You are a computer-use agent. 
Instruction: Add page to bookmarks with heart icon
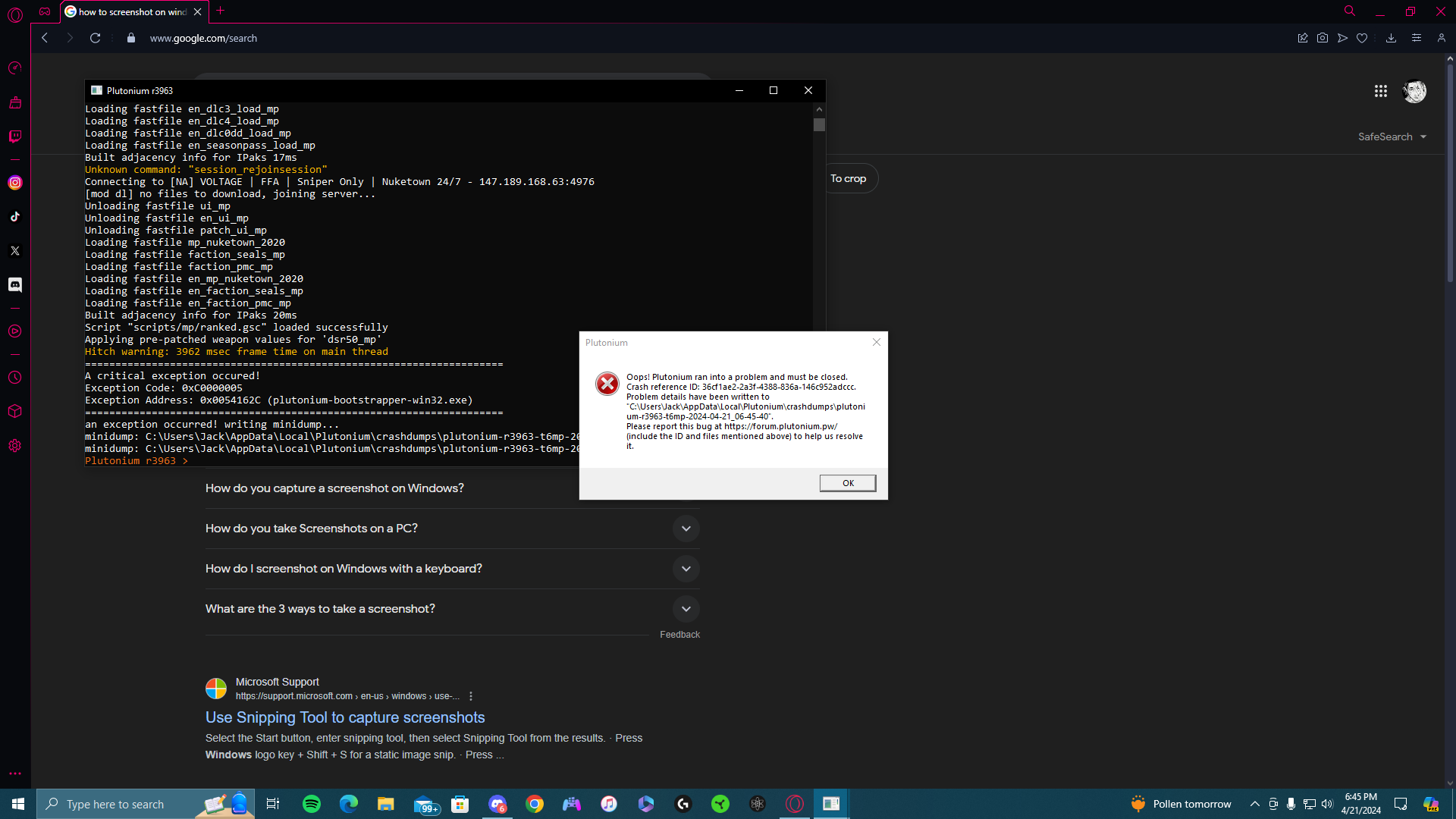1362,38
